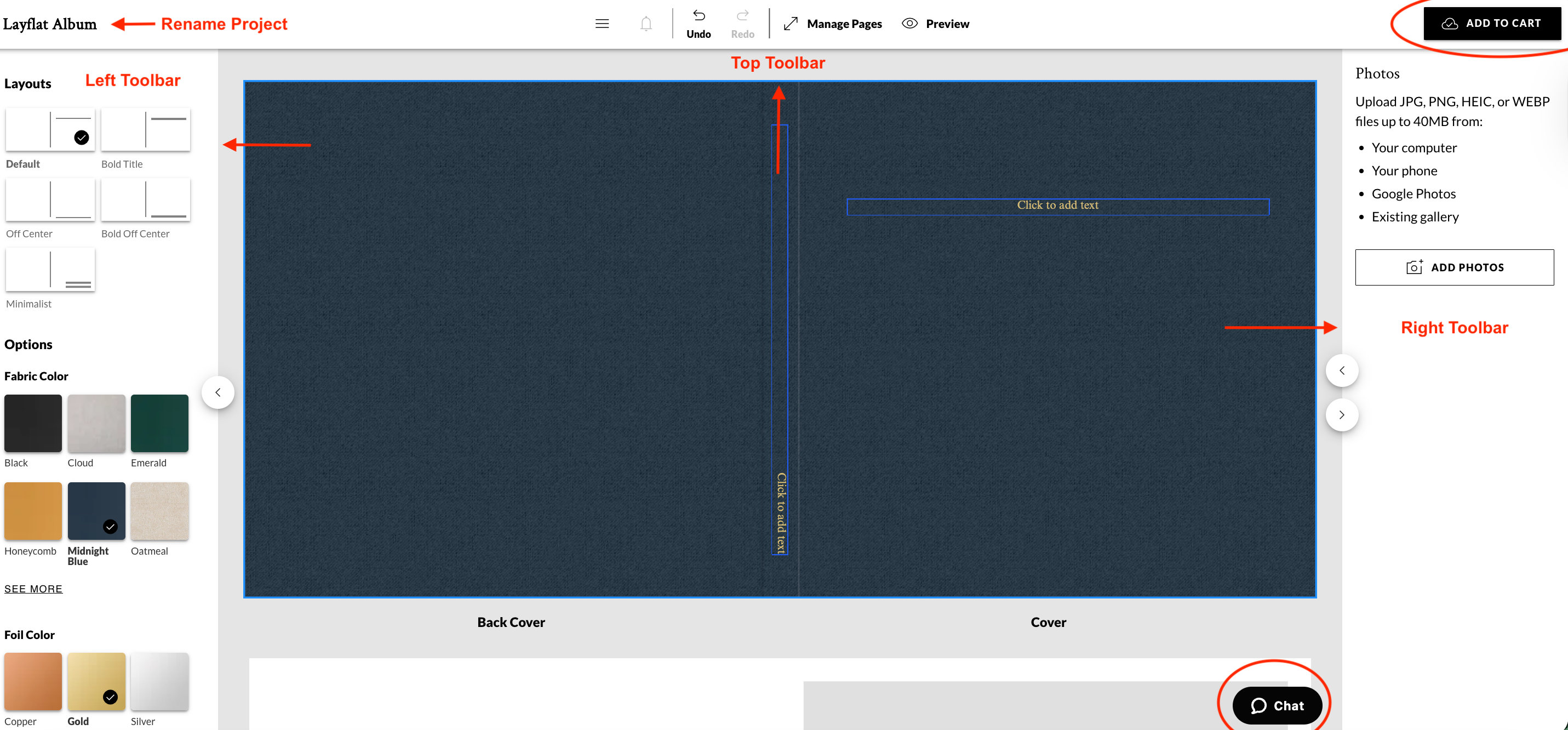The width and height of the screenshot is (1568, 730).
Task: Select the Emerald fabric color
Action: click(159, 423)
